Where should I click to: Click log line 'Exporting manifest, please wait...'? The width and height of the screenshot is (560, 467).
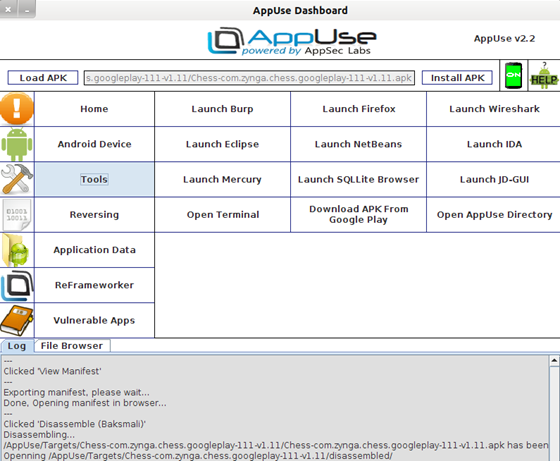click(x=76, y=392)
